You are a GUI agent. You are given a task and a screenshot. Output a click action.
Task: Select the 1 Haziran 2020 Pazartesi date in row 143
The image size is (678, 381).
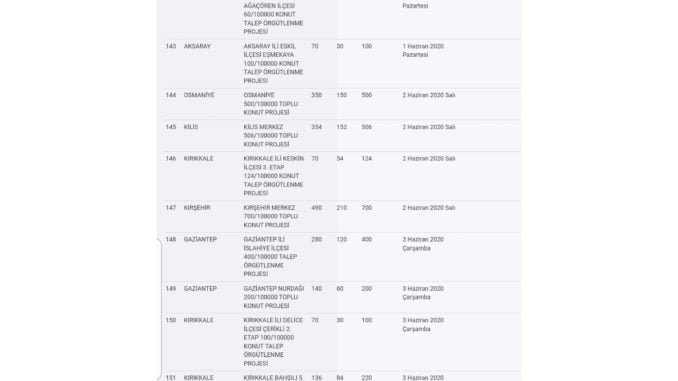423,51
